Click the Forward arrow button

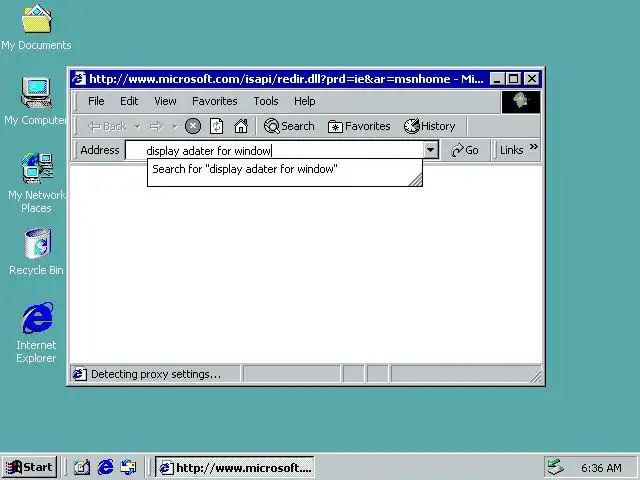click(156, 127)
